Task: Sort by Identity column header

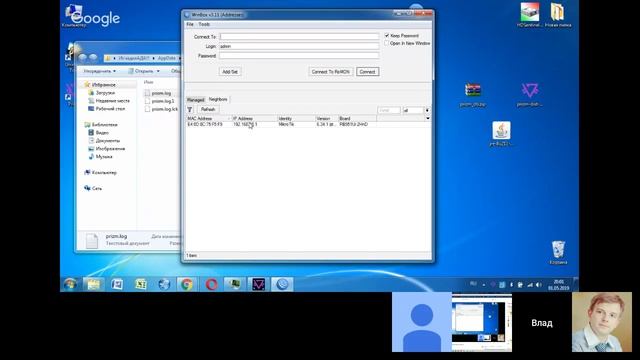Action: click(296, 118)
